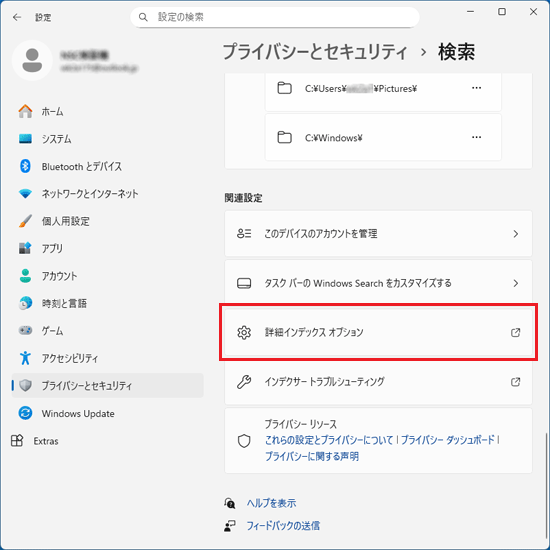
Task: Open 個人用設定 page
Action: 107,221
